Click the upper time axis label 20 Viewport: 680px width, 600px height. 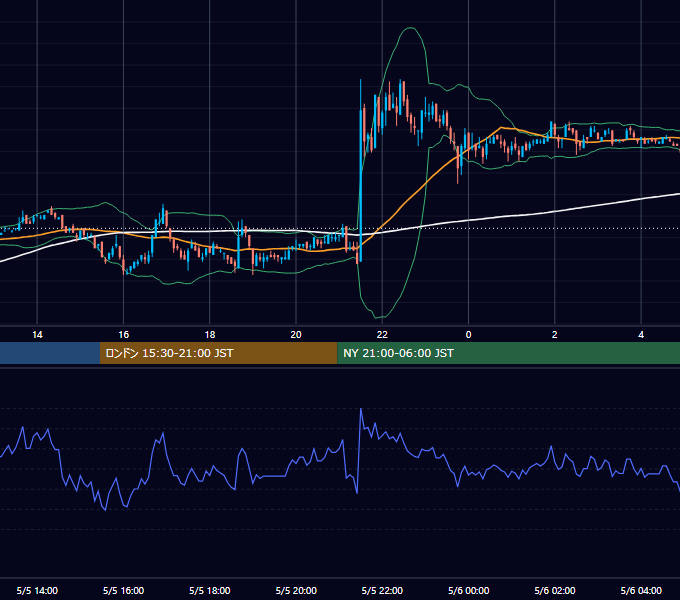click(296, 335)
